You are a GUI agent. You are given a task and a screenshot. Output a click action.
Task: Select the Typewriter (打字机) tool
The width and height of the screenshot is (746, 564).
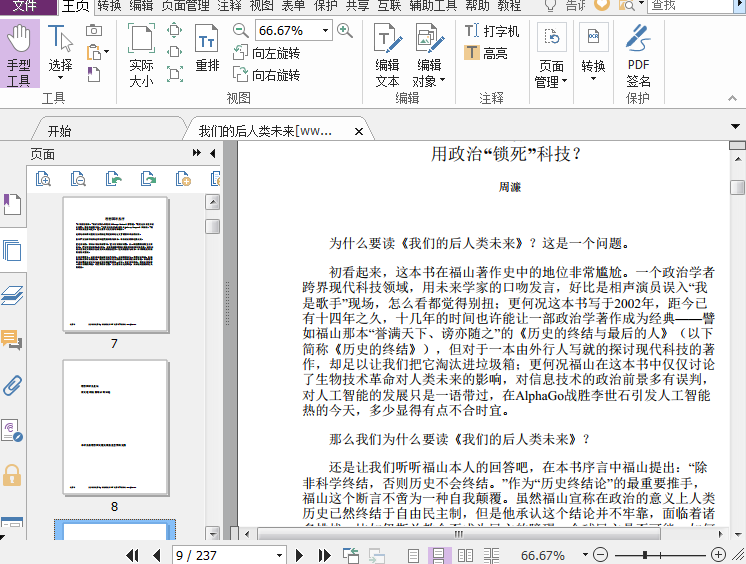coord(491,31)
